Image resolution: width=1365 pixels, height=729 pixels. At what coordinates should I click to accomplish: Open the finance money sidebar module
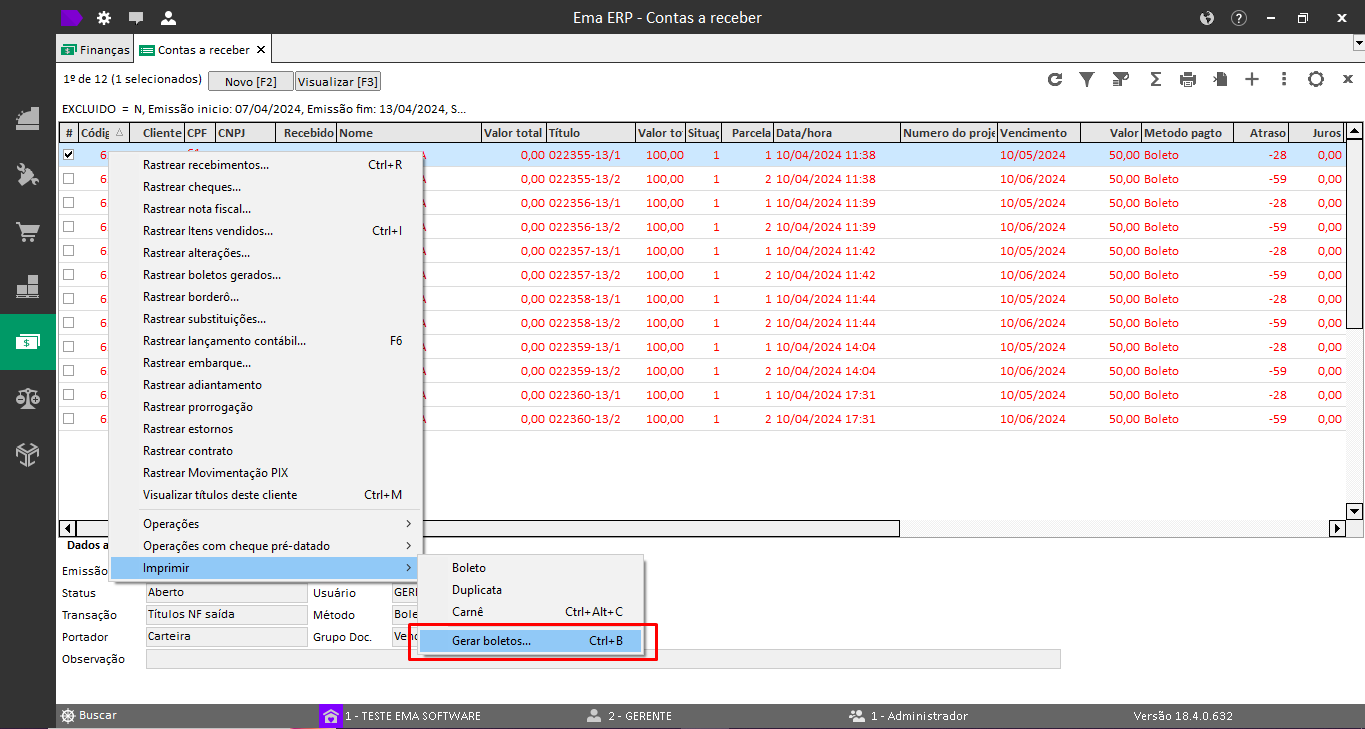pos(28,343)
